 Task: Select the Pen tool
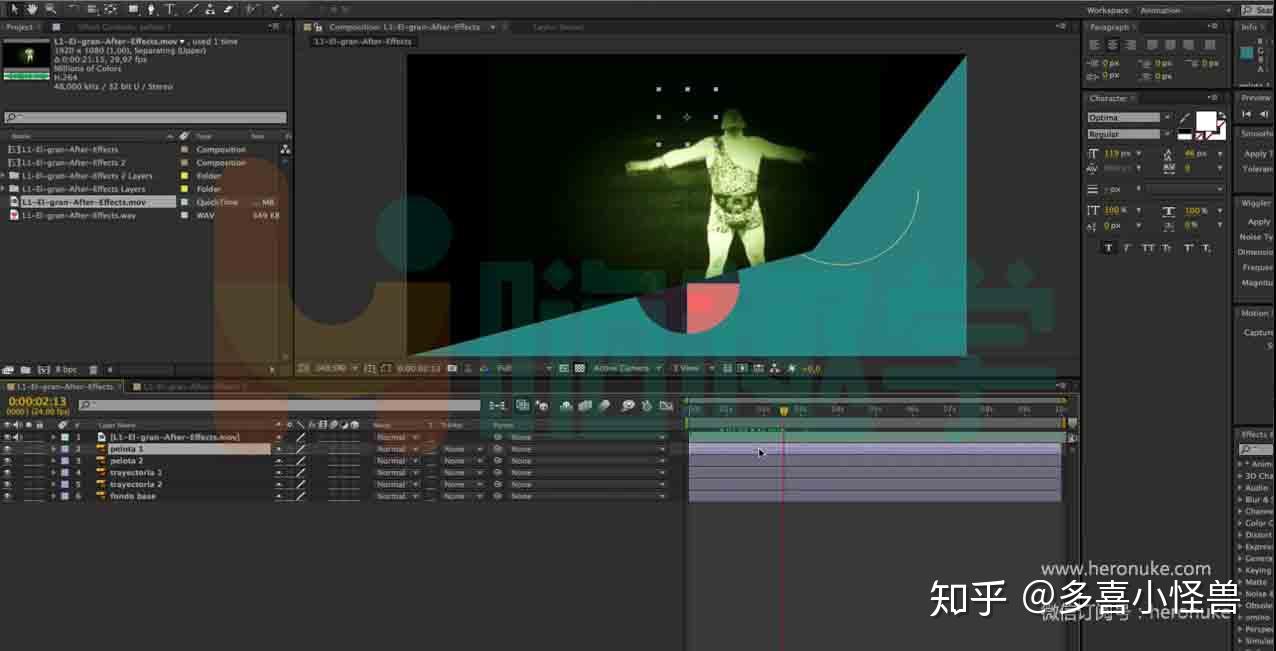point(151,9)
